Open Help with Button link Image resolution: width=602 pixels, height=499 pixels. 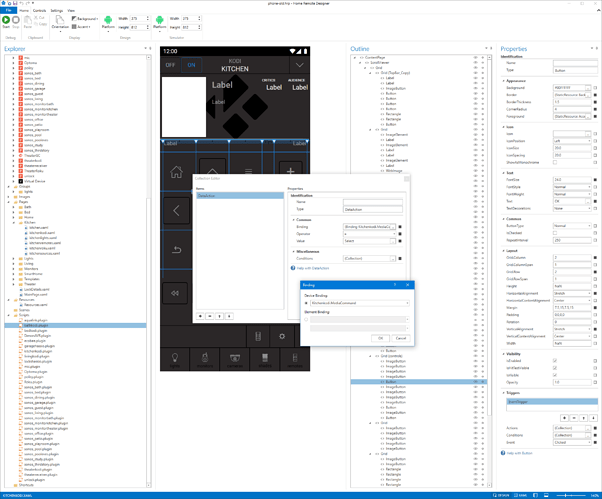point(519,453)
